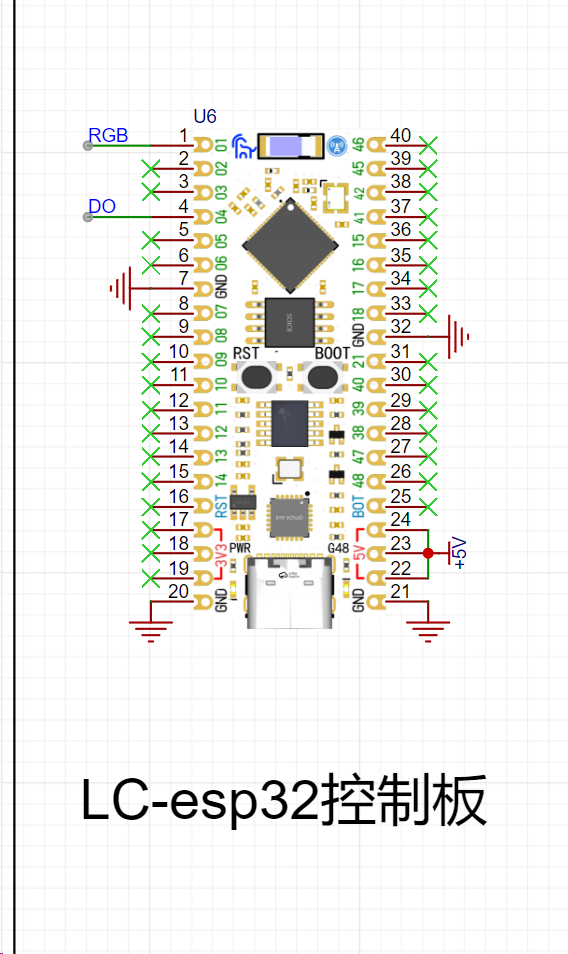Click the RGB net label

[108, 135]
